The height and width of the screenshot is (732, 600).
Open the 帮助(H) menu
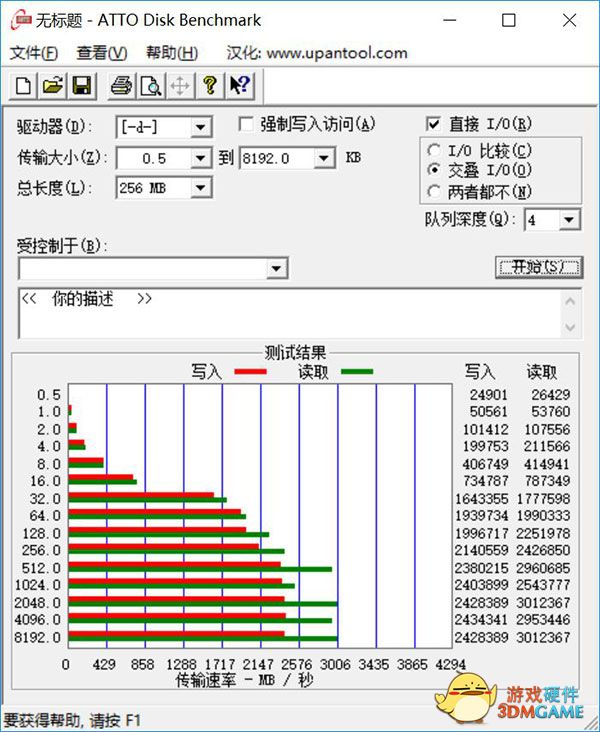pyautogui.click(x=172, y=53)
